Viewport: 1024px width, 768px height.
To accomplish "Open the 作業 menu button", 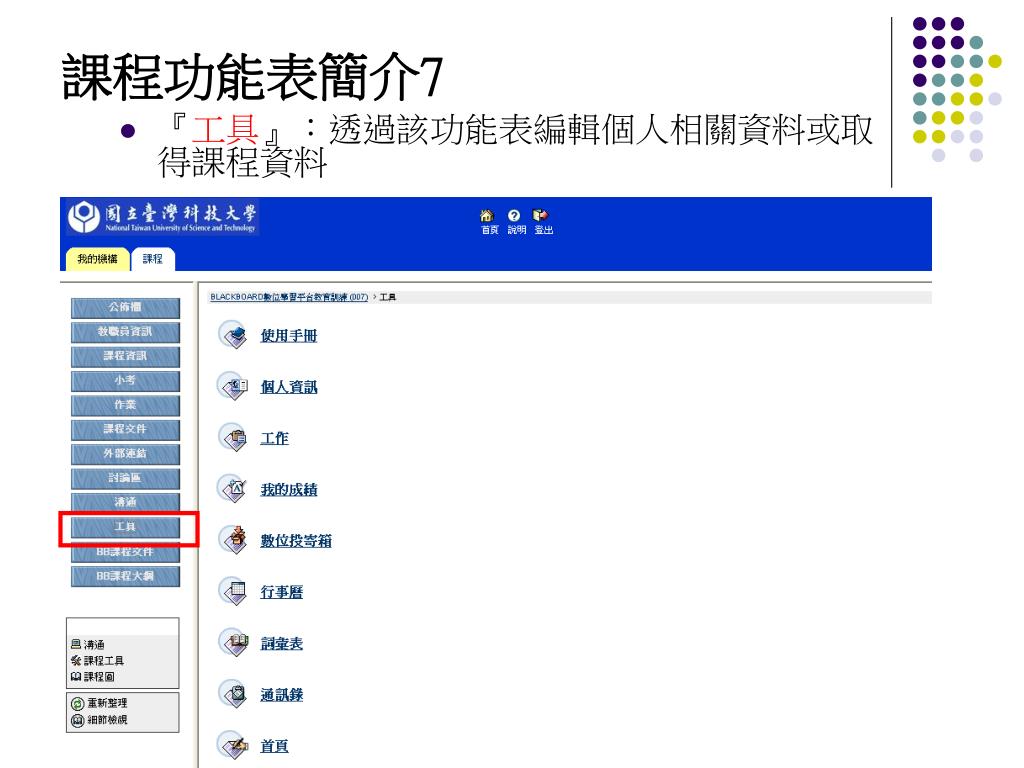I will click(x=125, y=405).
